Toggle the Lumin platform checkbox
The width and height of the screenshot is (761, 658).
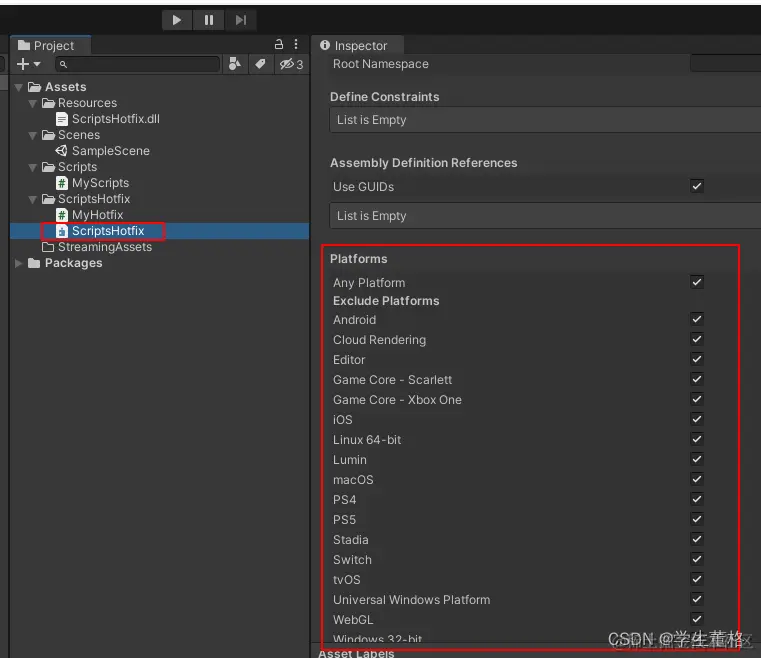(697, 459)
